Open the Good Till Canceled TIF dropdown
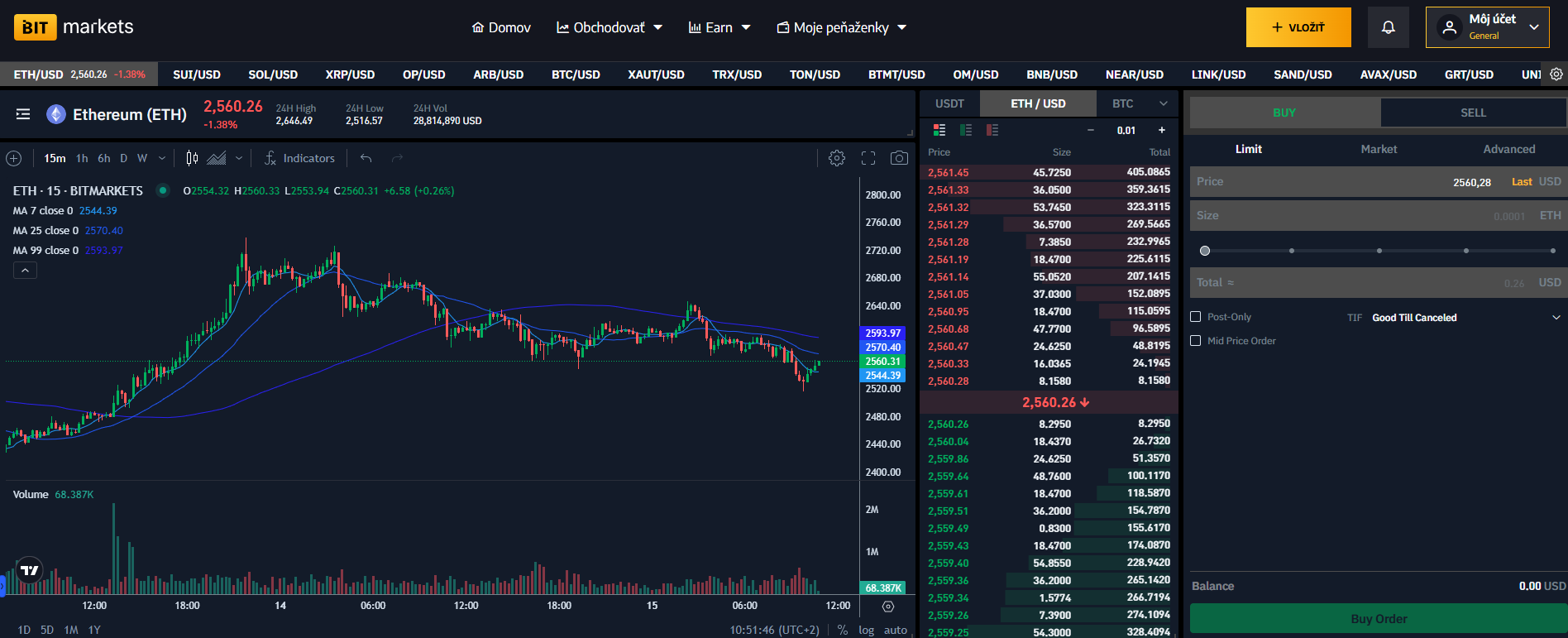1568x638 pixels. (x=1465, y=318)
